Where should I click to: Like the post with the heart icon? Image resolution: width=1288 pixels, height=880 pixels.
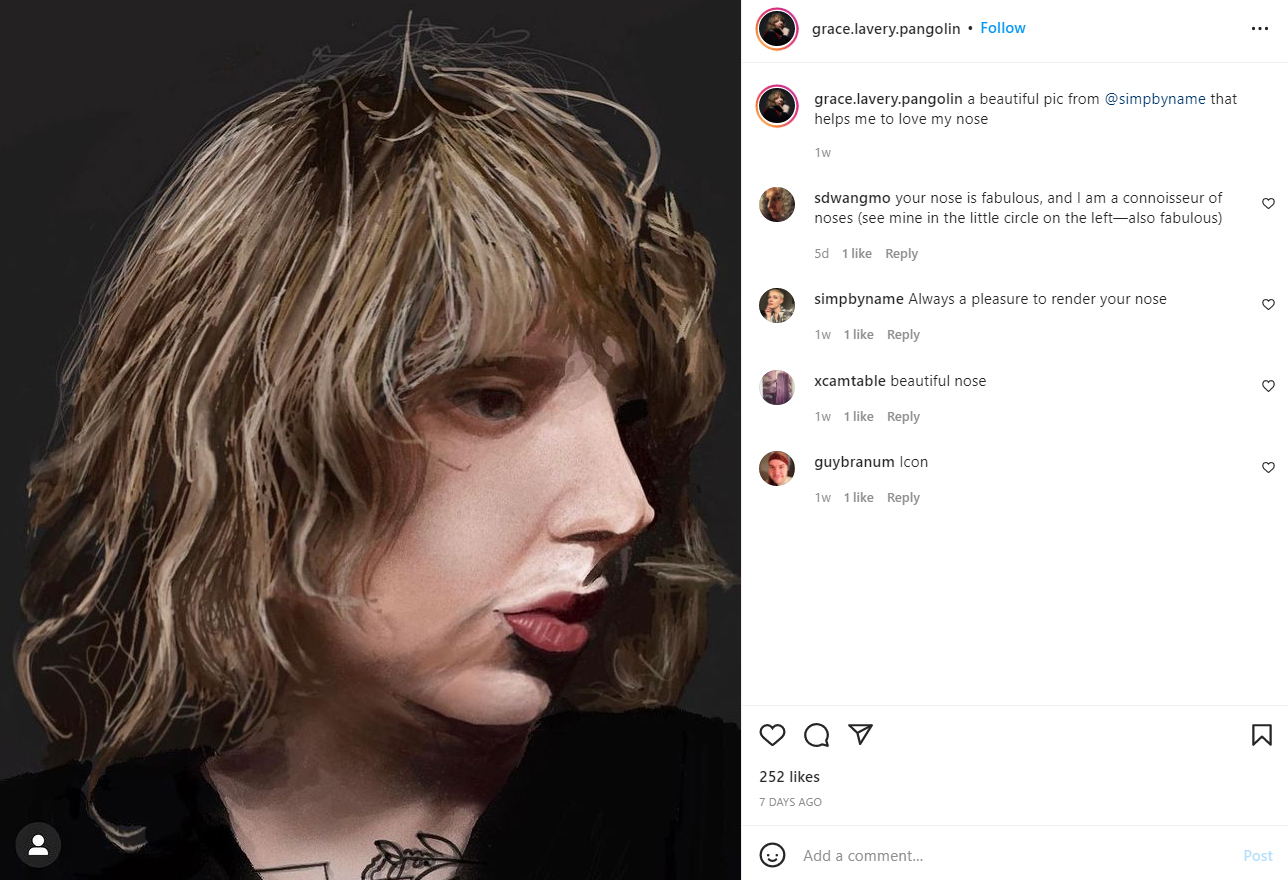point(772,735)
